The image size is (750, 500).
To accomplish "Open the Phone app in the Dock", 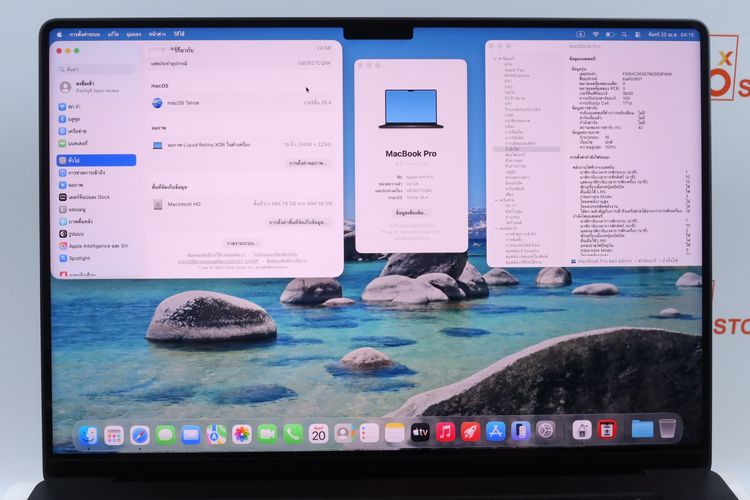I will [293, 434].
